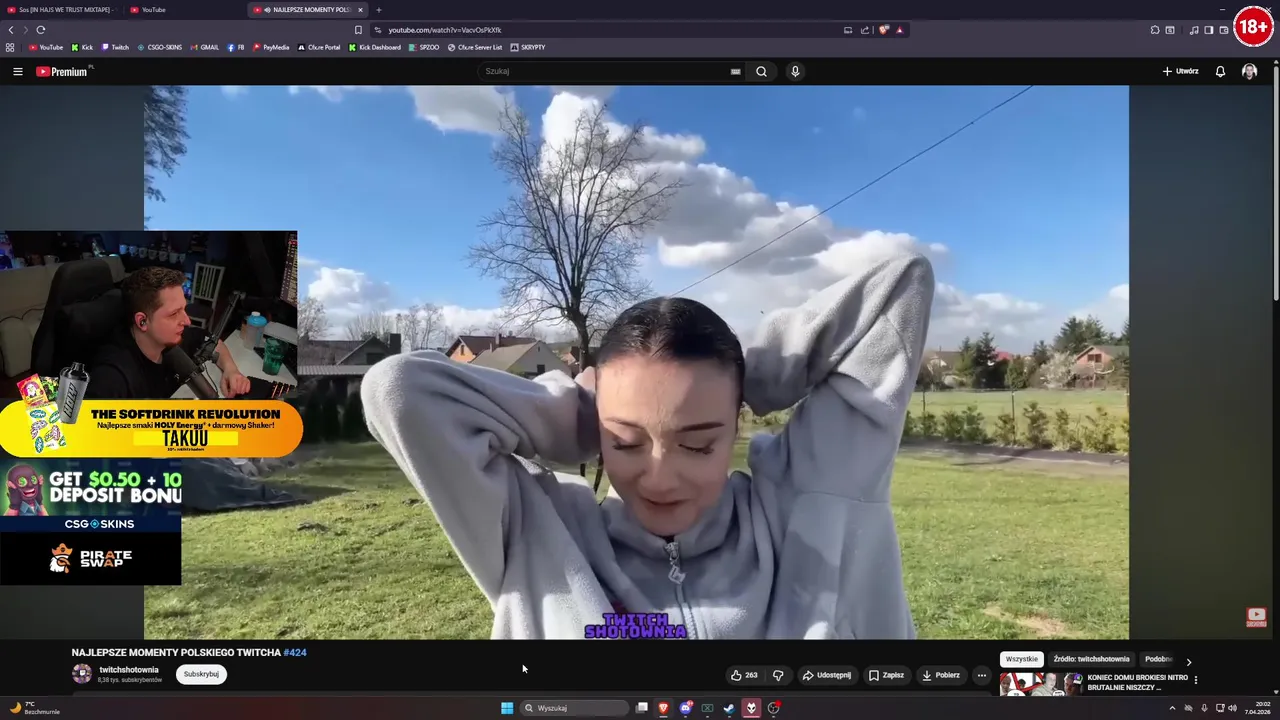Open the on-screen keyboard in the search box
This screenshot has height=720, width=1280.
click(x=736, y=71)
